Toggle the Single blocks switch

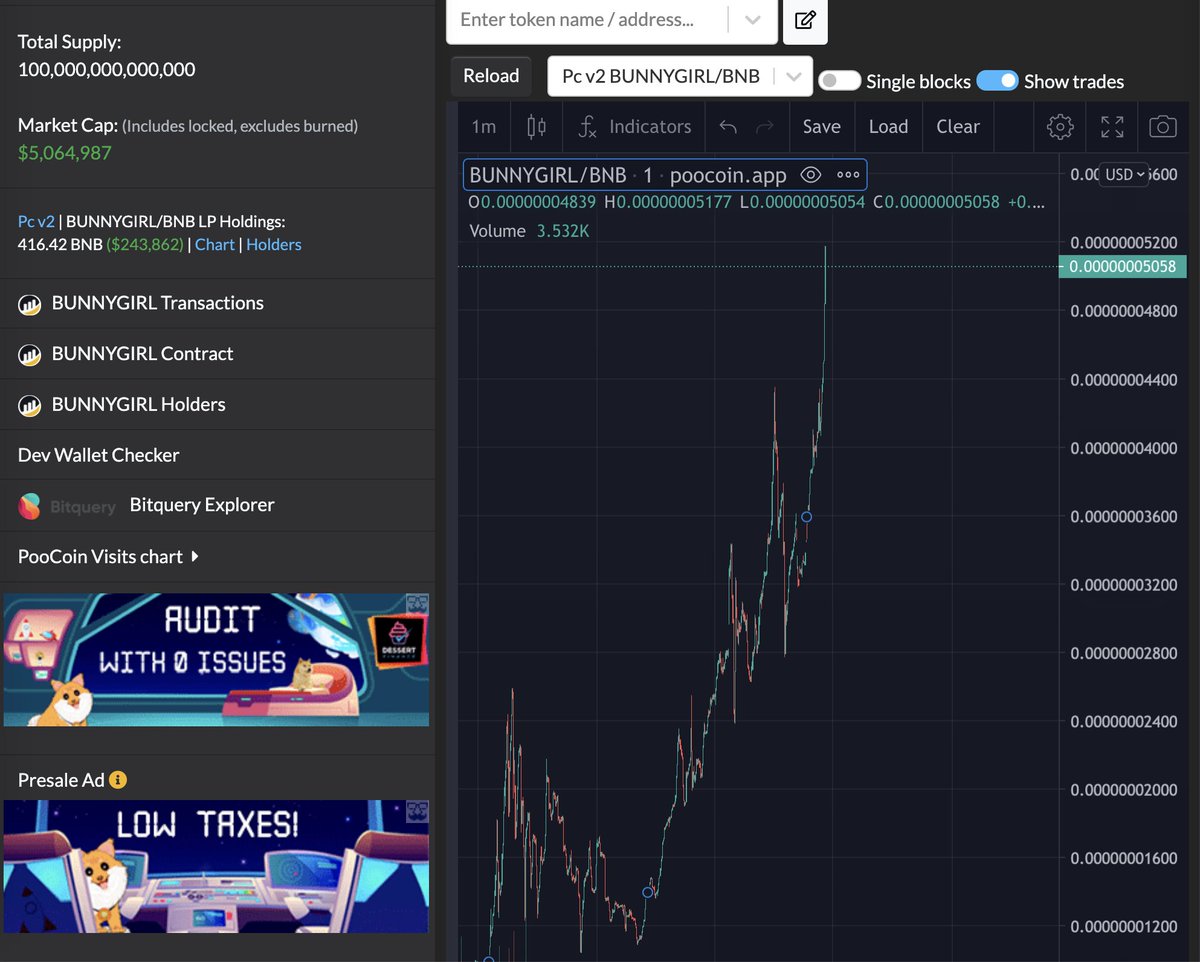[x=839, y=81]
